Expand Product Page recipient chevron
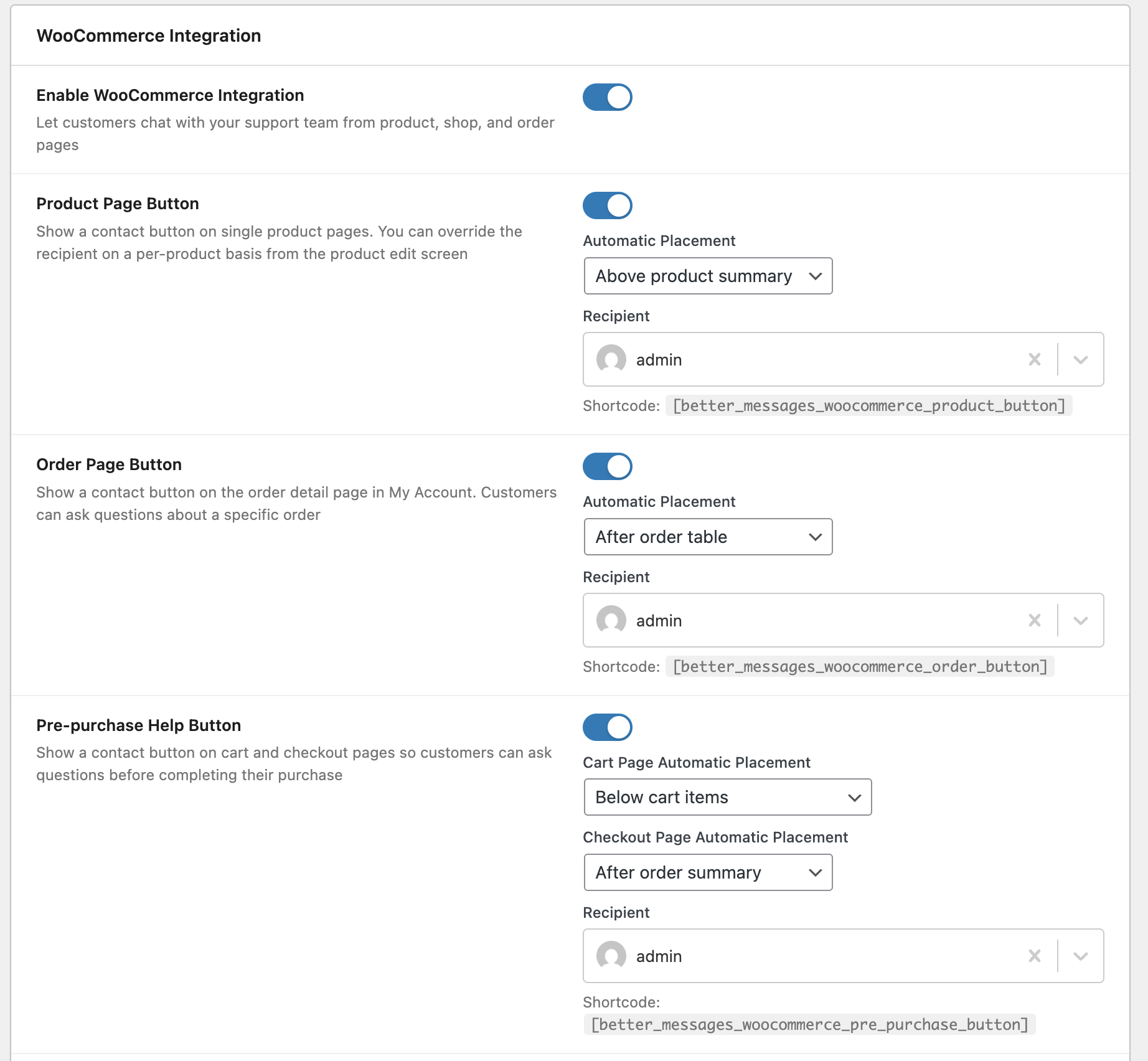The width and height of the screenshot is (1148, 1061). coord(1081,359)
